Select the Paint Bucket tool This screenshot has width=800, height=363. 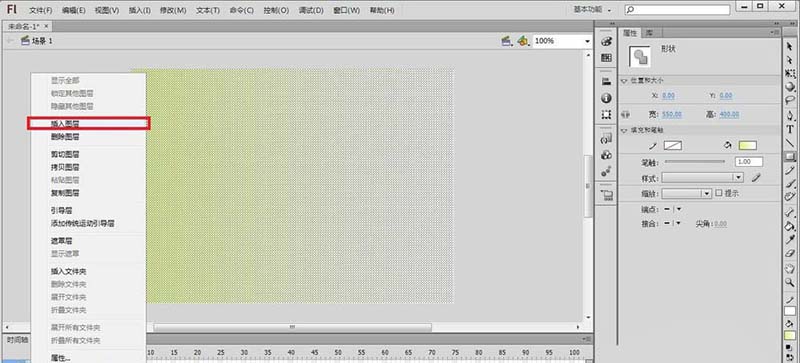pyautogui.click(x=790, y=226)
